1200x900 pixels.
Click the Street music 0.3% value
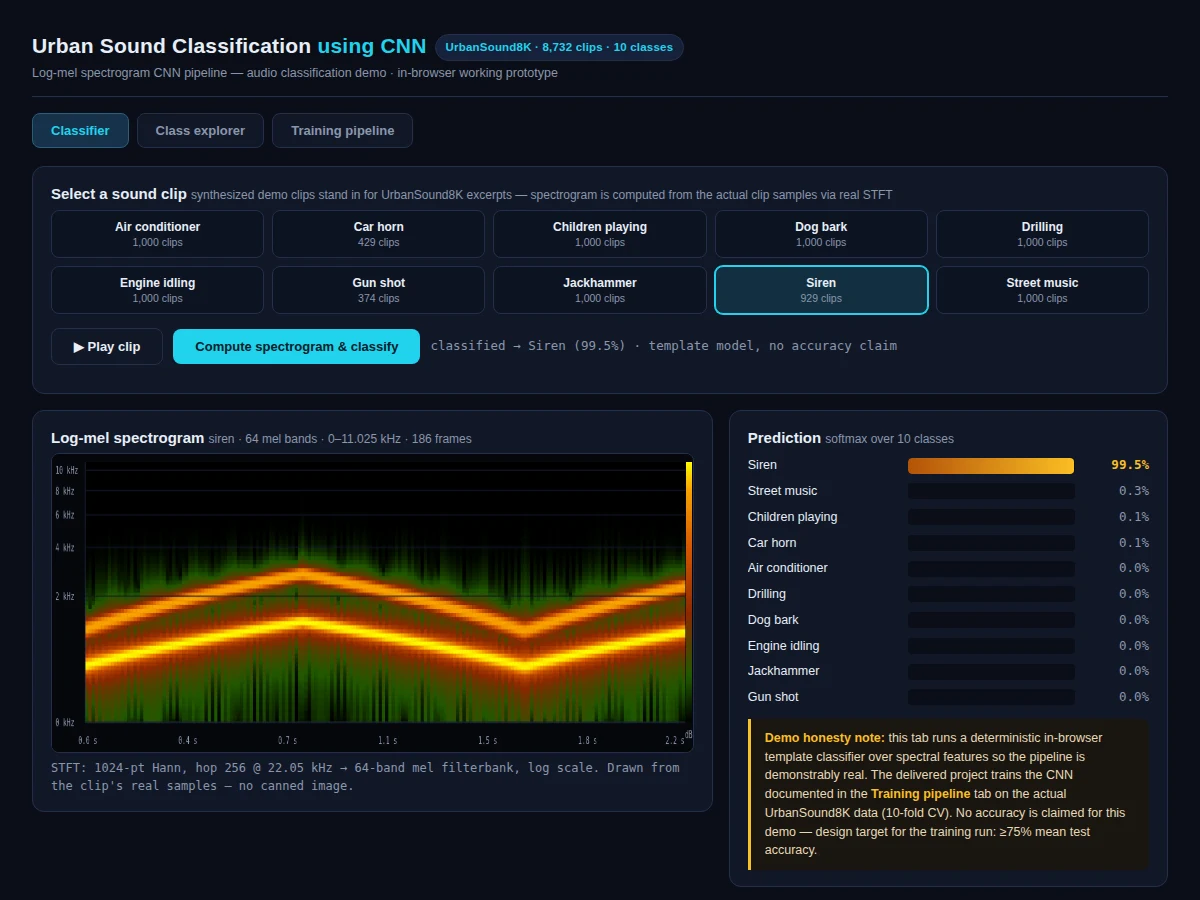[1134, 491]
